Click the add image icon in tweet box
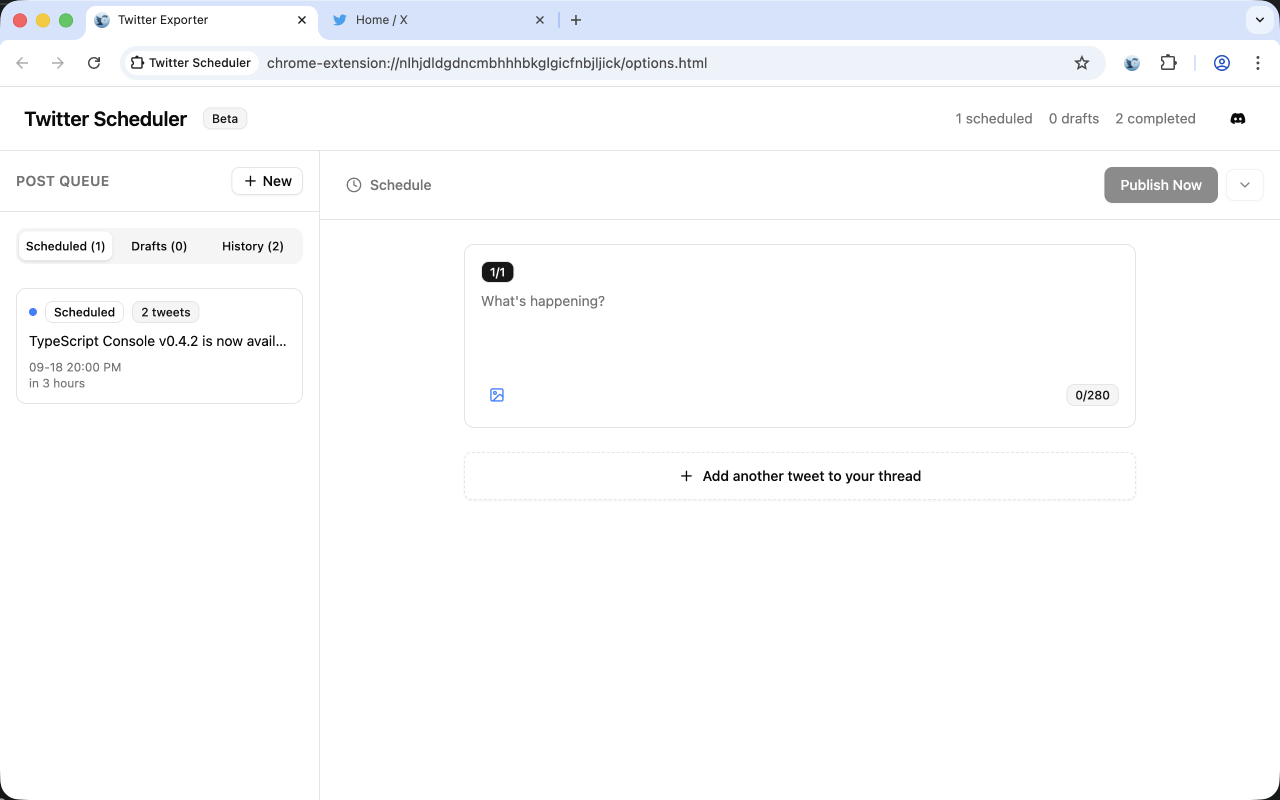The width and height of the screenshot is (1280, 800). [497, 395]
